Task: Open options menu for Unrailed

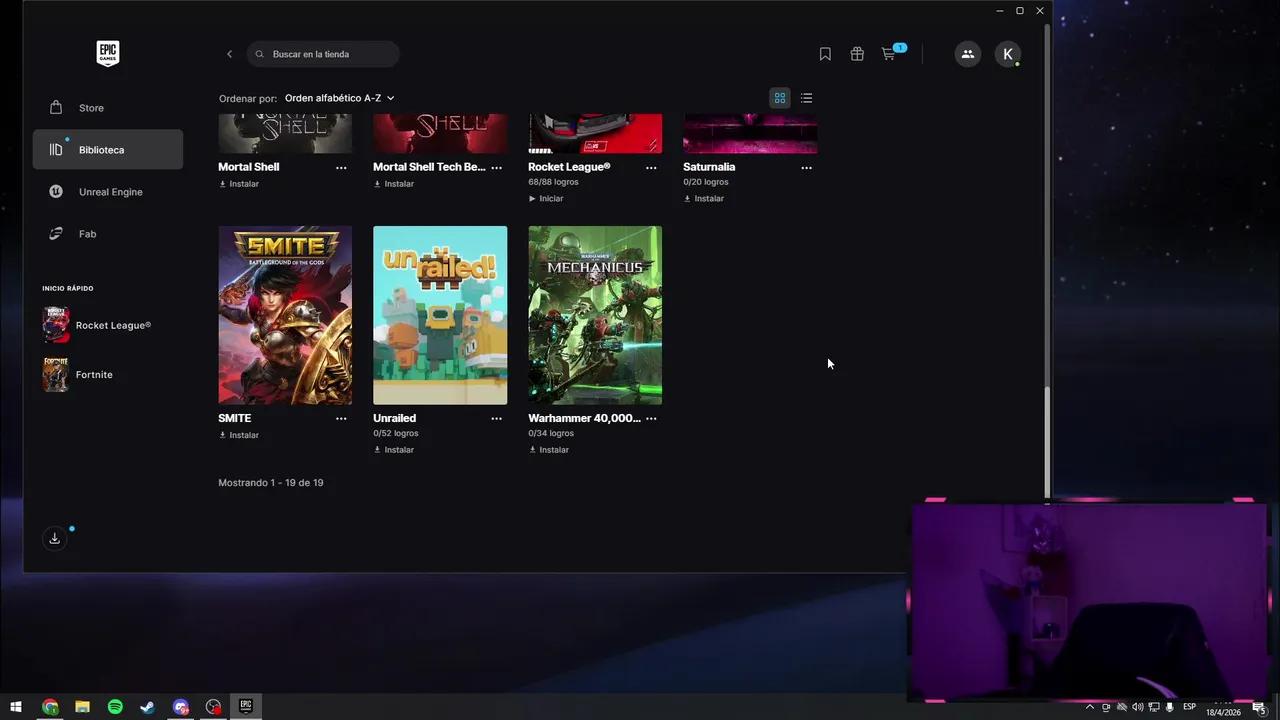Action: 496,418
